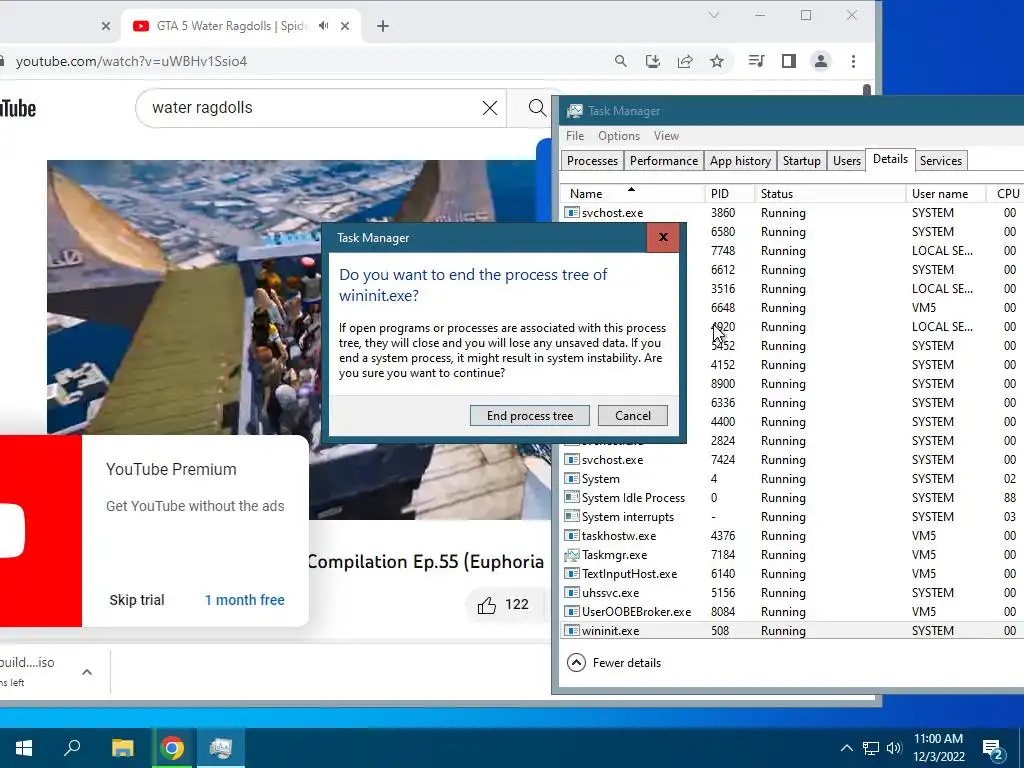1024x768 pixels.
Task: Open taskbar search icon
Action: click(x=72, y=748)
